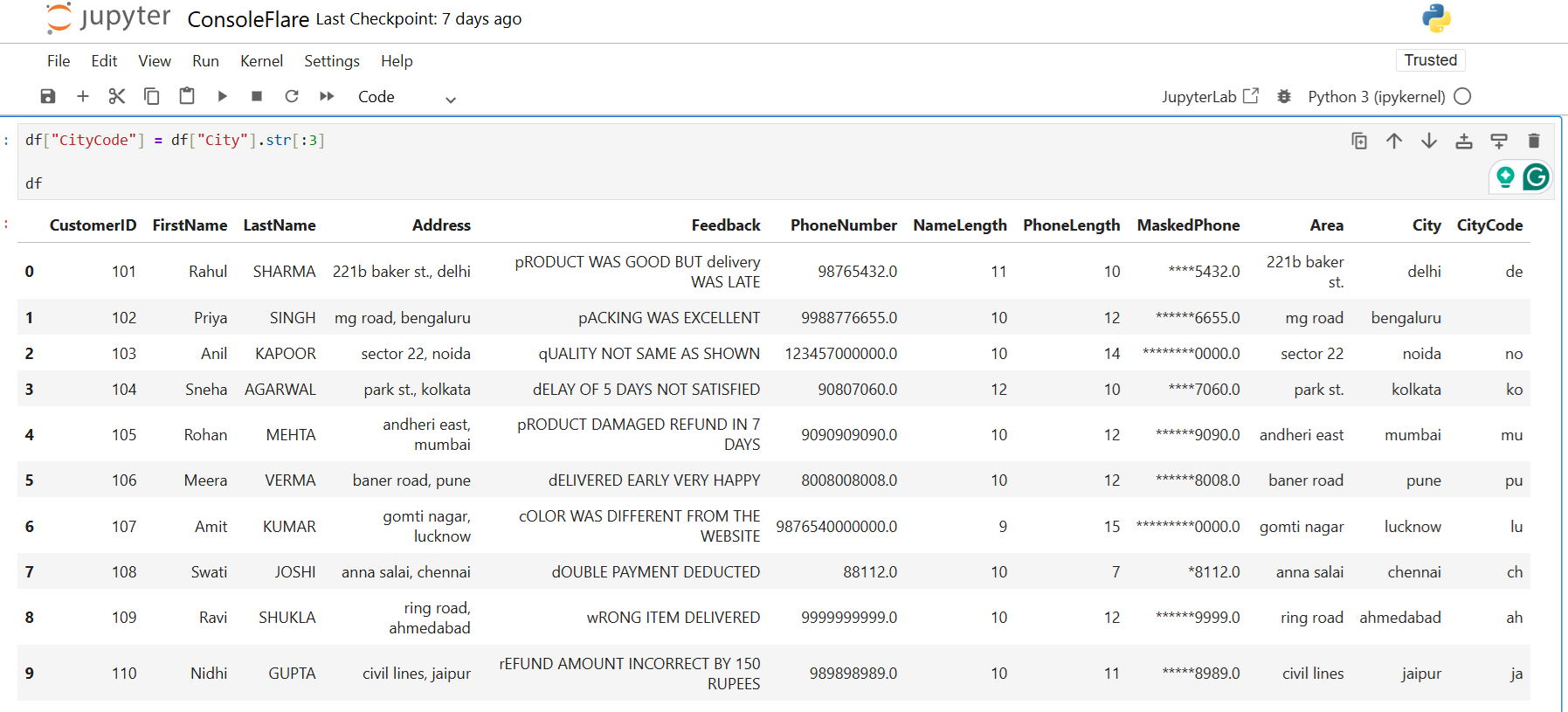Open the Settings menu
This screenshot has height=712, width=1568.
pyautogui.click(x=331, y=61)
